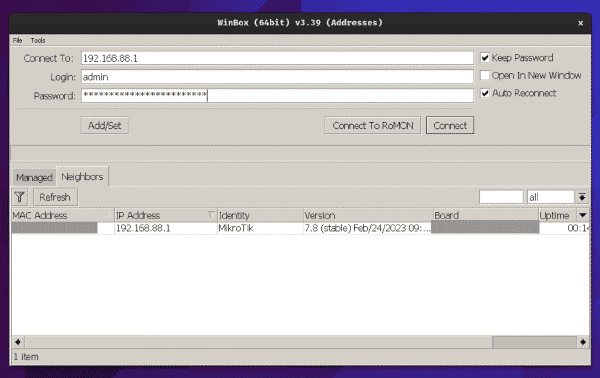Refresh the neighbors list
The image size is (600, 378).
(55, 197)
